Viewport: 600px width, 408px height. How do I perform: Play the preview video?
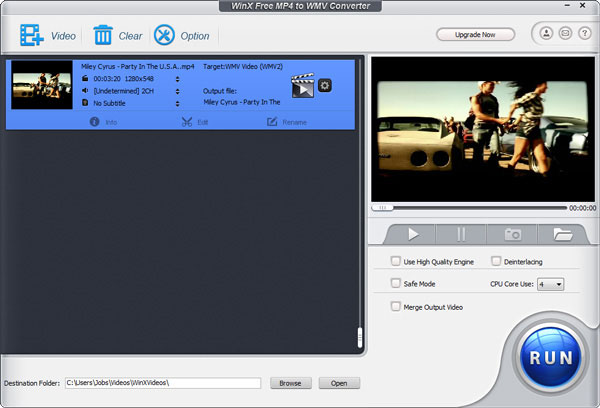(412, 234)
